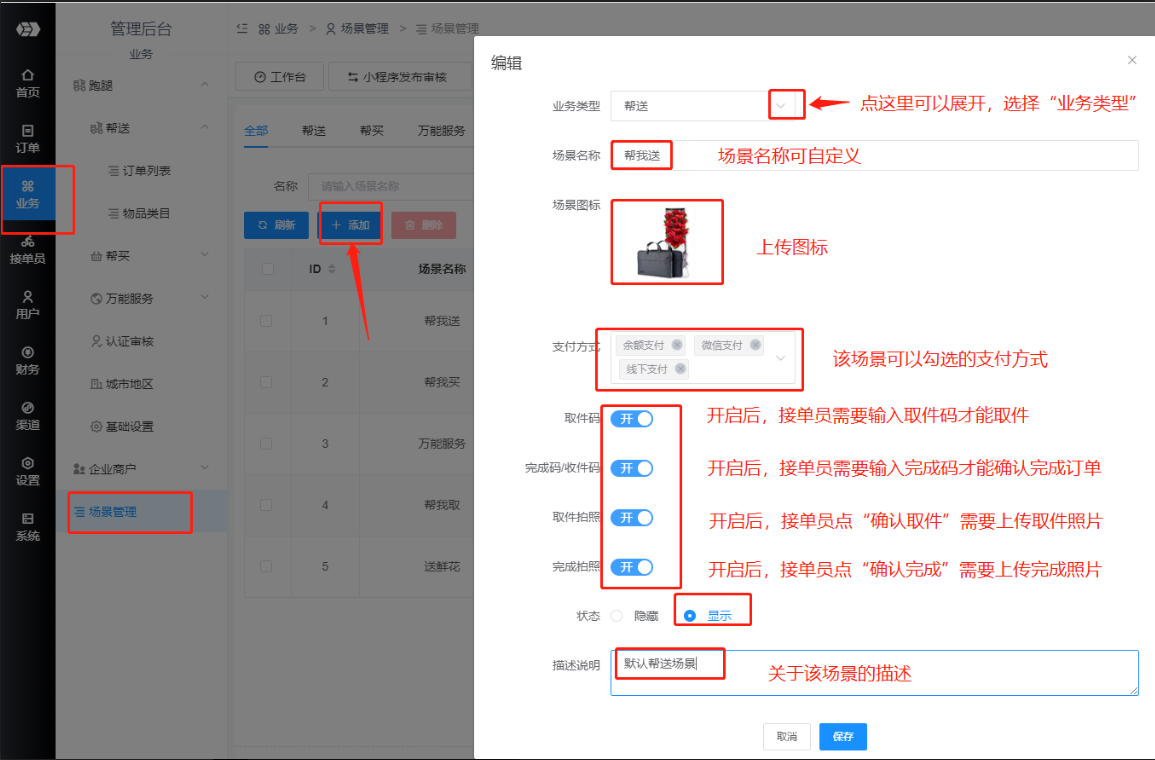Toggle the 取件码 switch off
Viewport: 1155px width, 760px height.
(632, 418)
